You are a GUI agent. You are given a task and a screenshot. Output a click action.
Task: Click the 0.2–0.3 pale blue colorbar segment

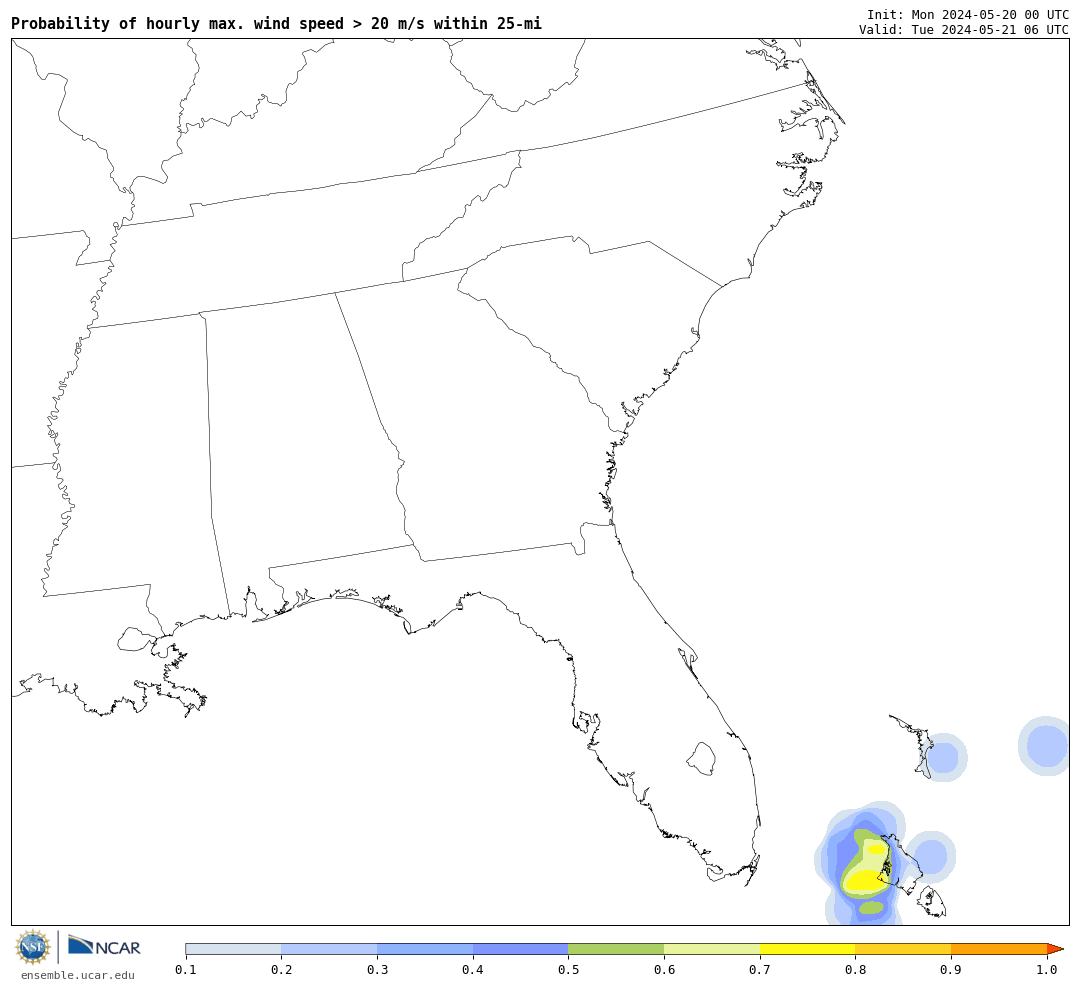pyautogui.click(x=329, y=949)
